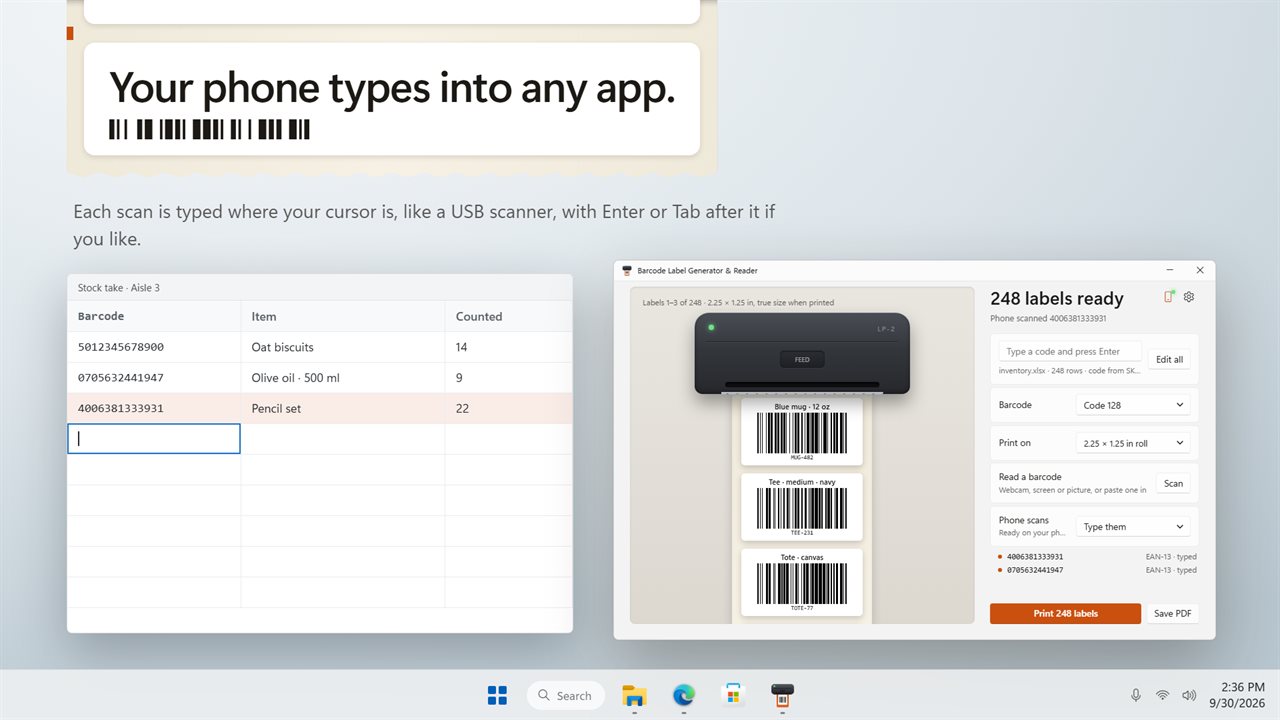Click the active empty Barcode cell in stock take

154,439
